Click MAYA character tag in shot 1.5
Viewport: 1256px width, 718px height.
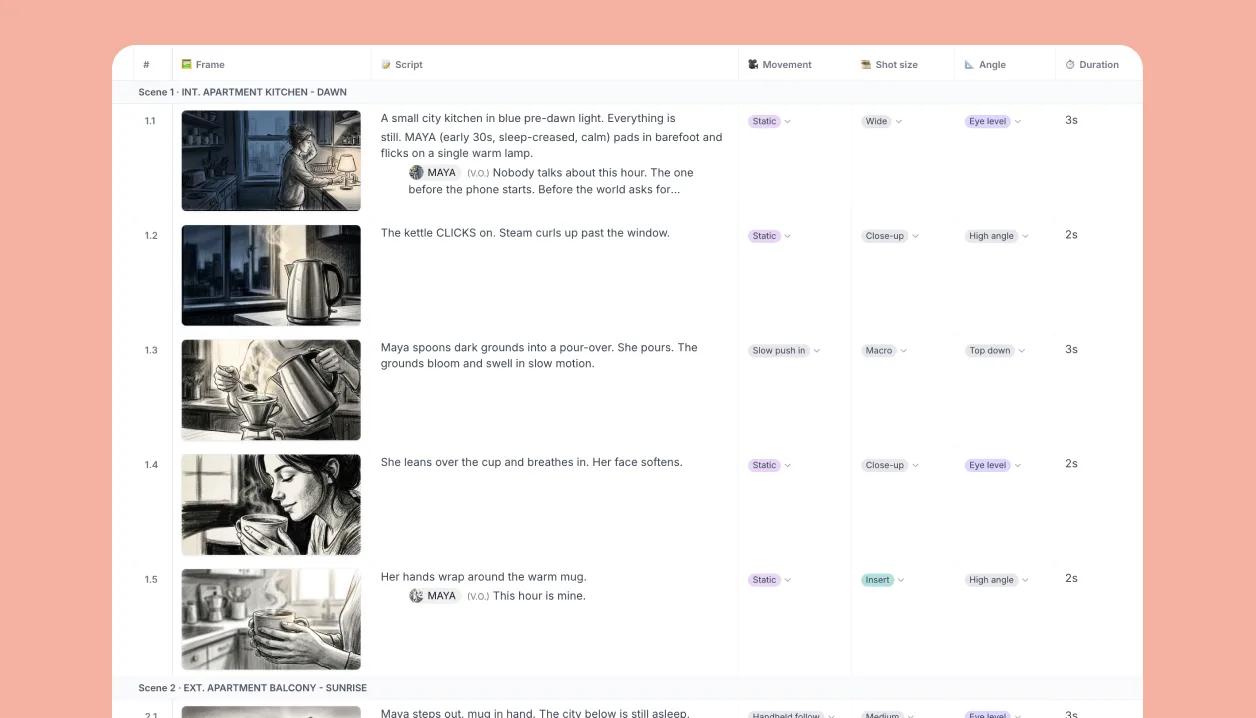coord(433,595)
